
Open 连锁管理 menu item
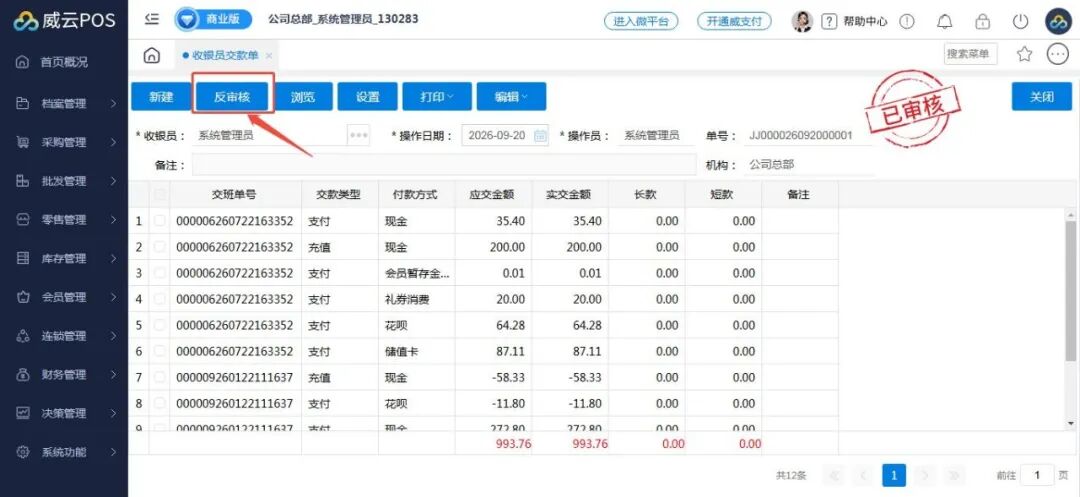[x=64, y=336]
